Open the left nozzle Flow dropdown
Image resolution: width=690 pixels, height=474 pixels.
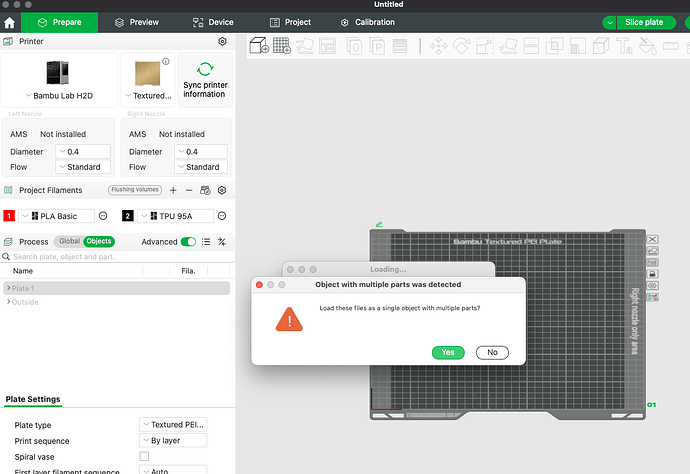pyautogui.click(x=83, y=167)
